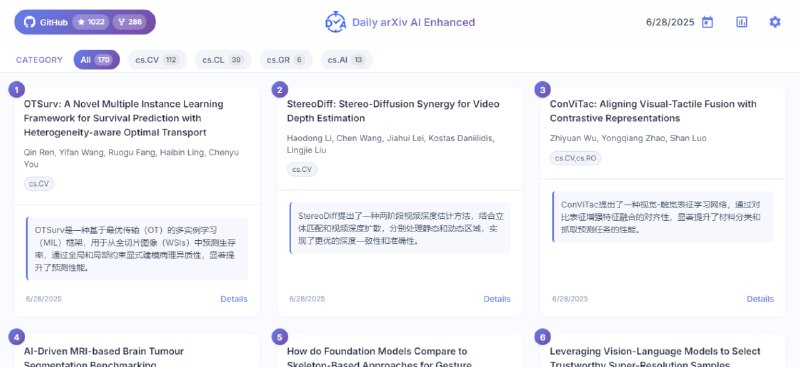
Task: Click the StereoDiff Chinese summary box
Action: point(399,228)
